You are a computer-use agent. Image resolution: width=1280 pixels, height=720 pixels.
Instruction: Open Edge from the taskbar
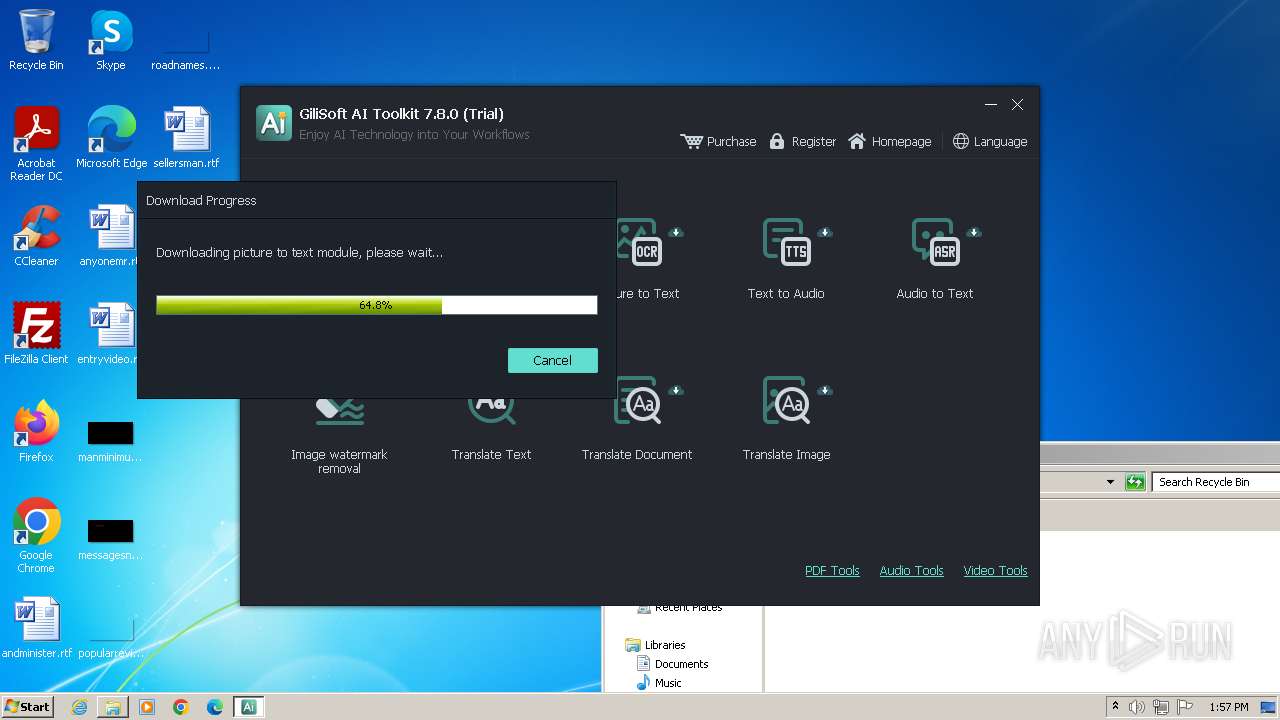coord(215,707)
